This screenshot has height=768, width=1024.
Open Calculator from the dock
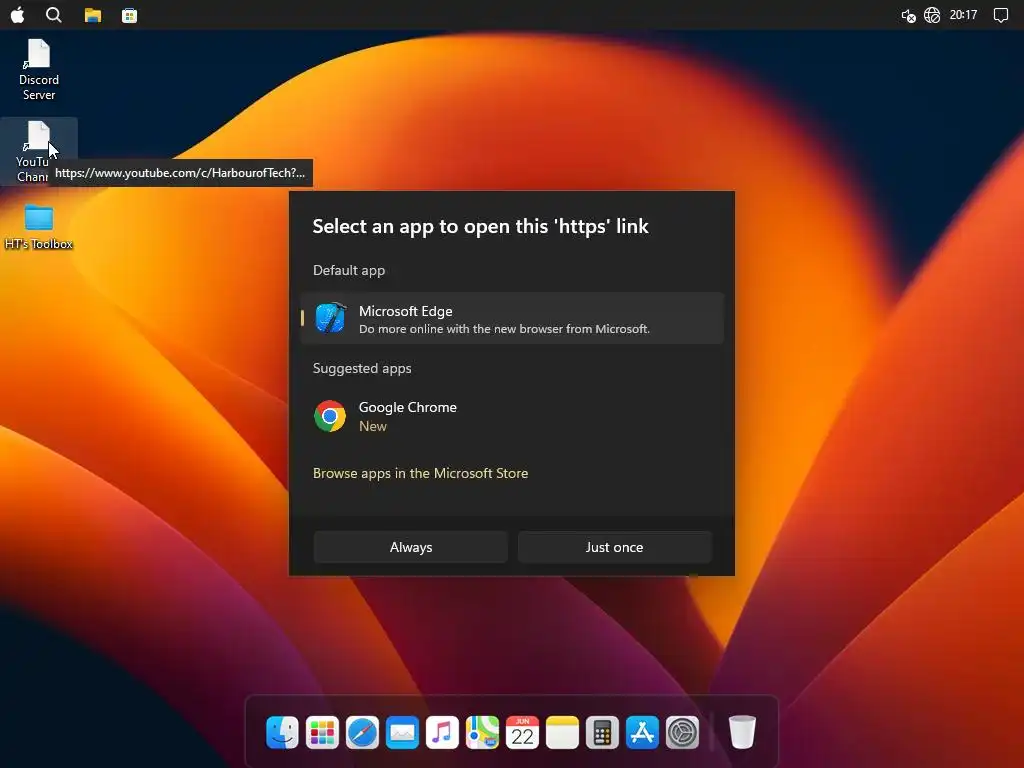tap(602, 732)
